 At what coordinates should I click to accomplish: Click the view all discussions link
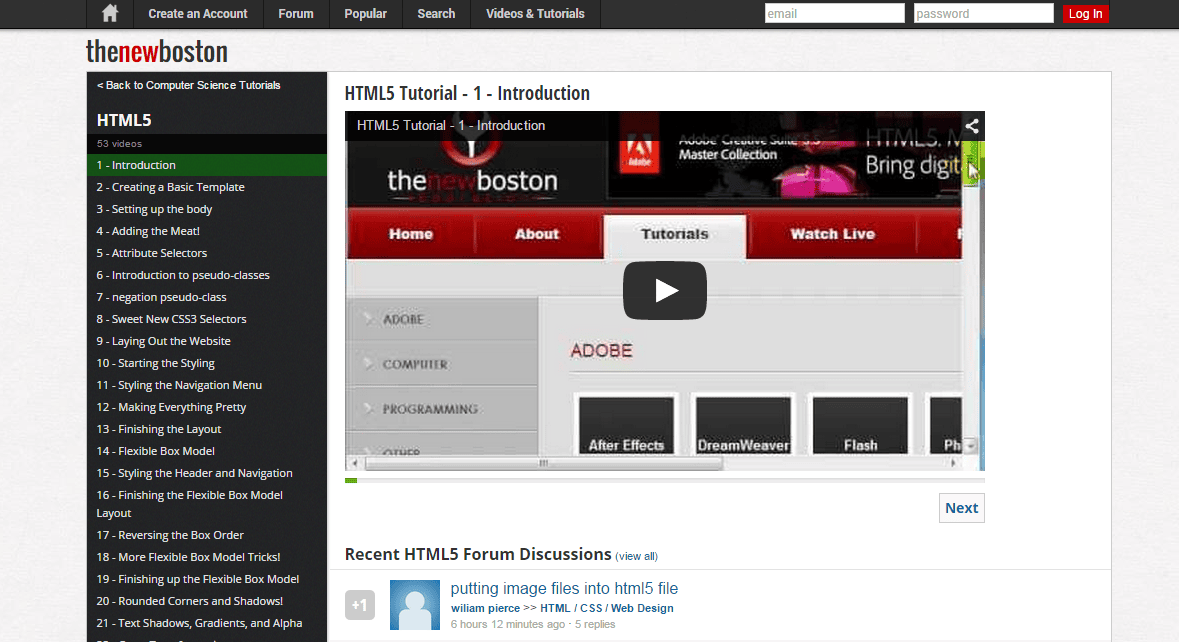tap(636, 556)
